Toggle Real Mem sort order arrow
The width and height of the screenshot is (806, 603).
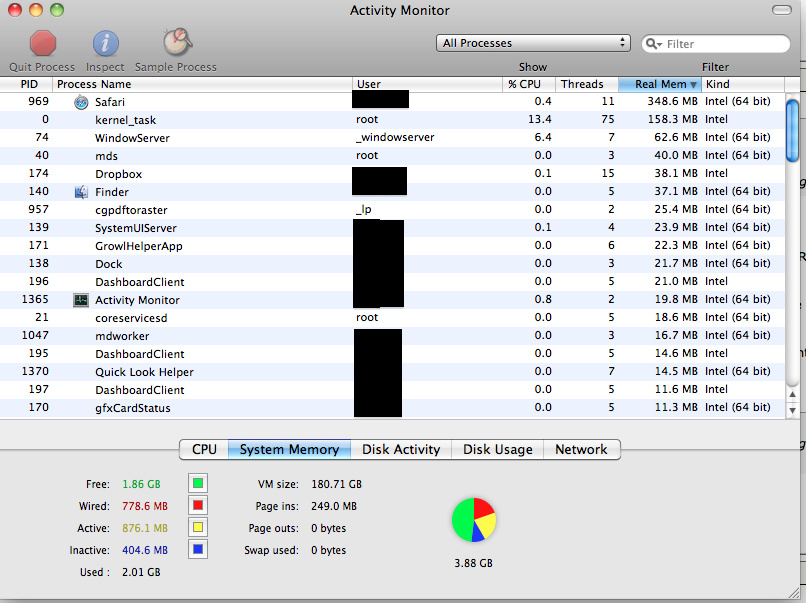click(x=693, y=85)
